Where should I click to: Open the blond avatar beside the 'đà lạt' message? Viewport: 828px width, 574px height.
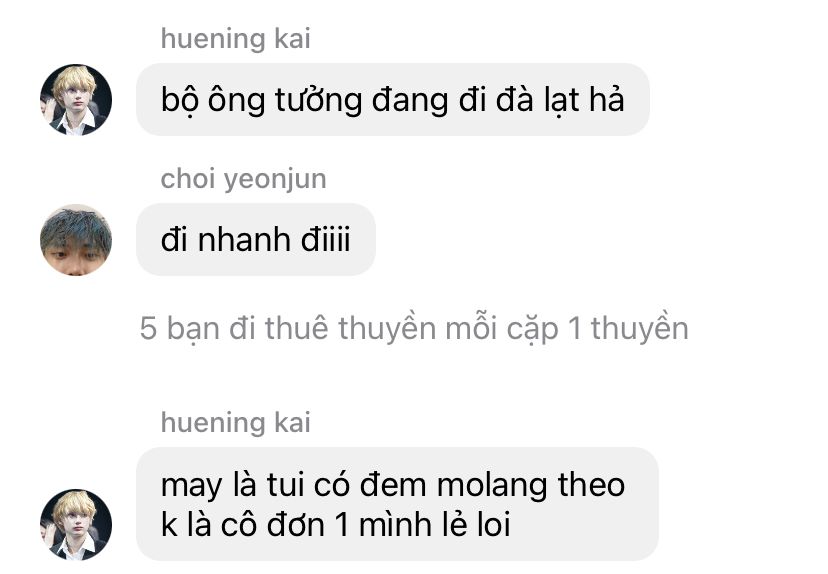click(x=76, y=100)
